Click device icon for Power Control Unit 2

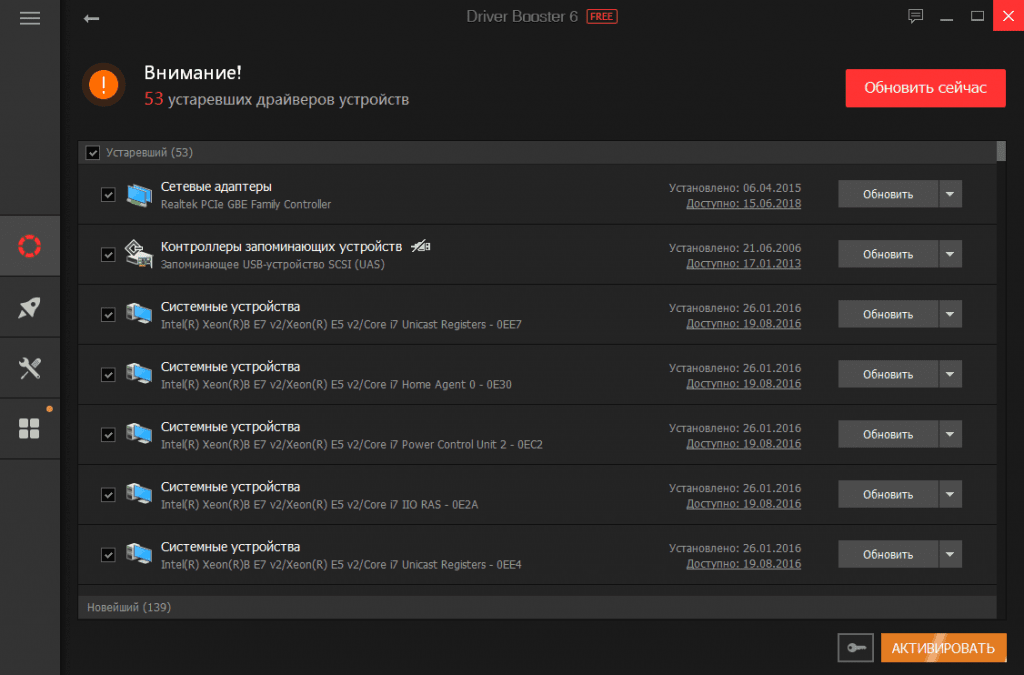(139, 435)
